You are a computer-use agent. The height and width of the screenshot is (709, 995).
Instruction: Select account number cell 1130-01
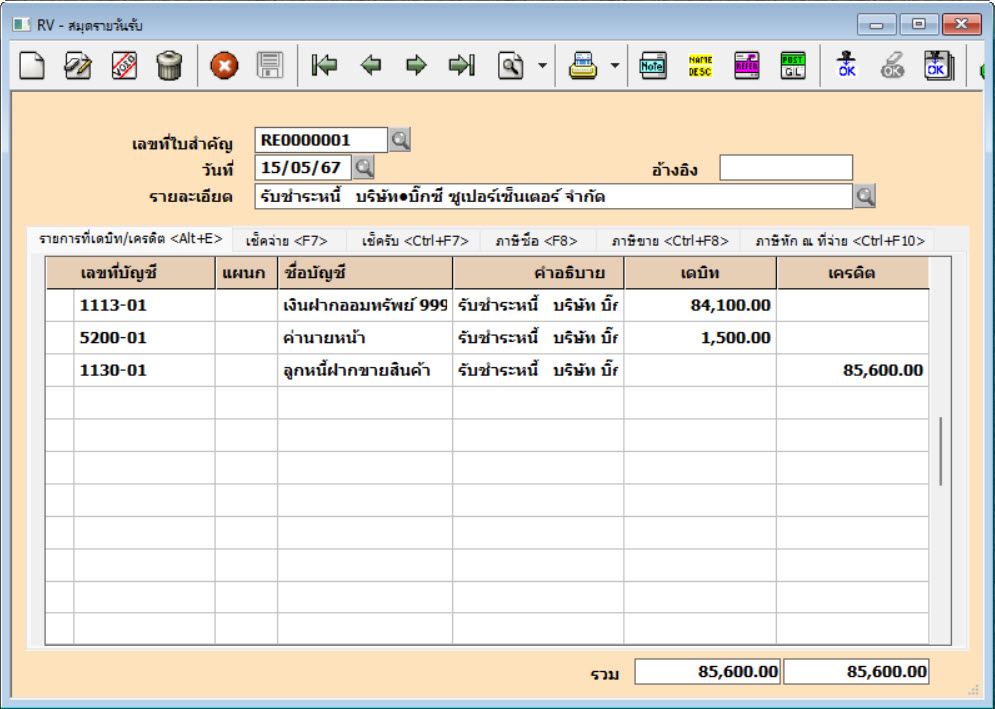(144, 370)
